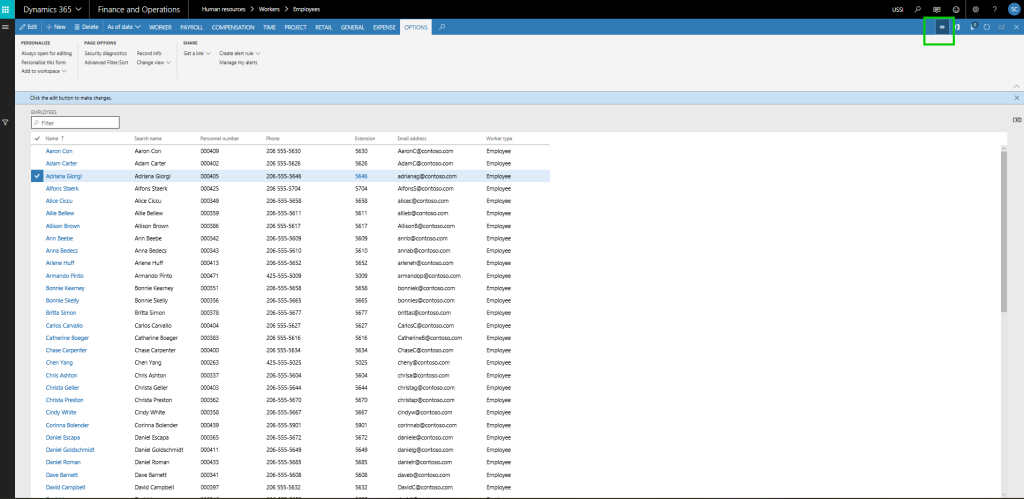Open the SC user account avatar

(1014, 9)
